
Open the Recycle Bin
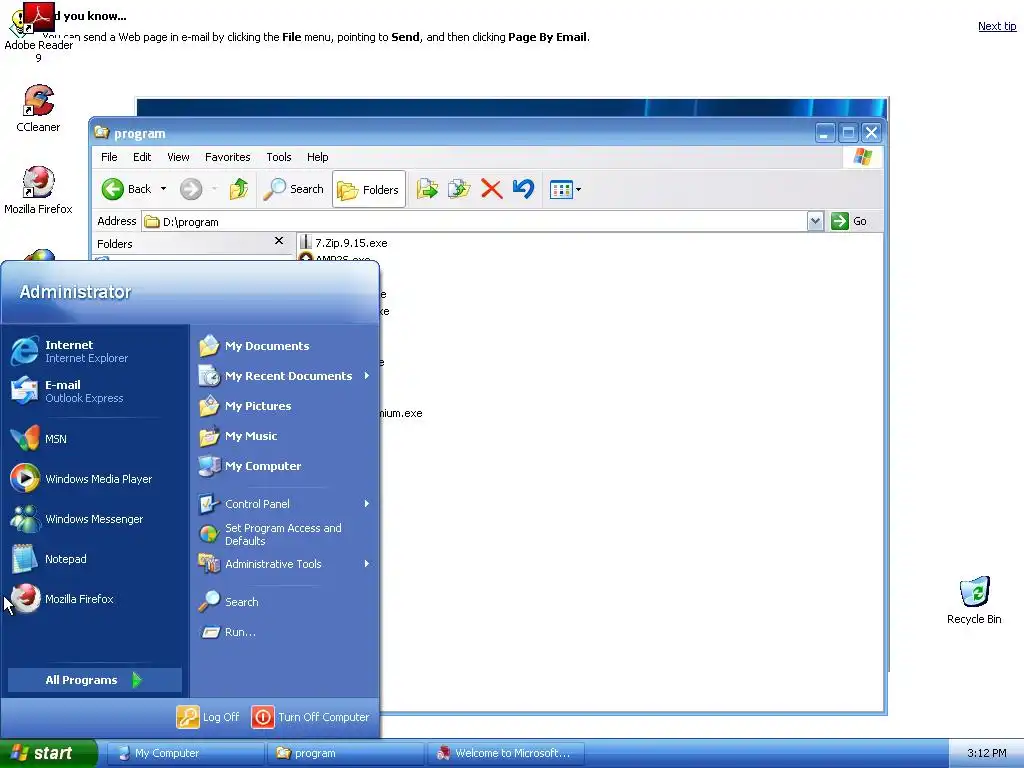(x=974, y=600)
